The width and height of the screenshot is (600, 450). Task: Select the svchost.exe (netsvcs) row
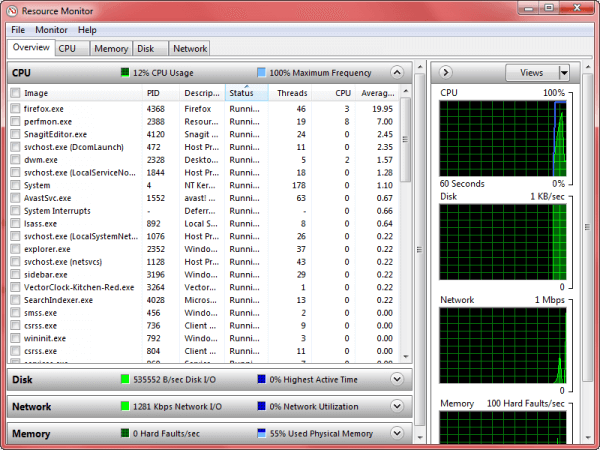[x=204, y=262]
